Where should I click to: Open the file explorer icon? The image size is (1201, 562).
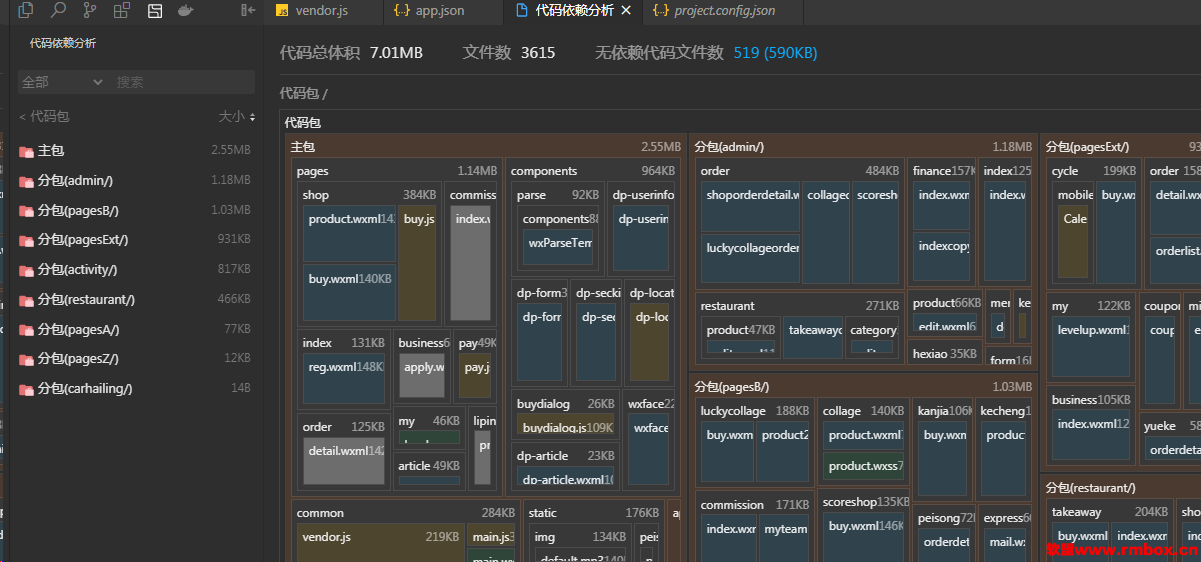[26, 10]
